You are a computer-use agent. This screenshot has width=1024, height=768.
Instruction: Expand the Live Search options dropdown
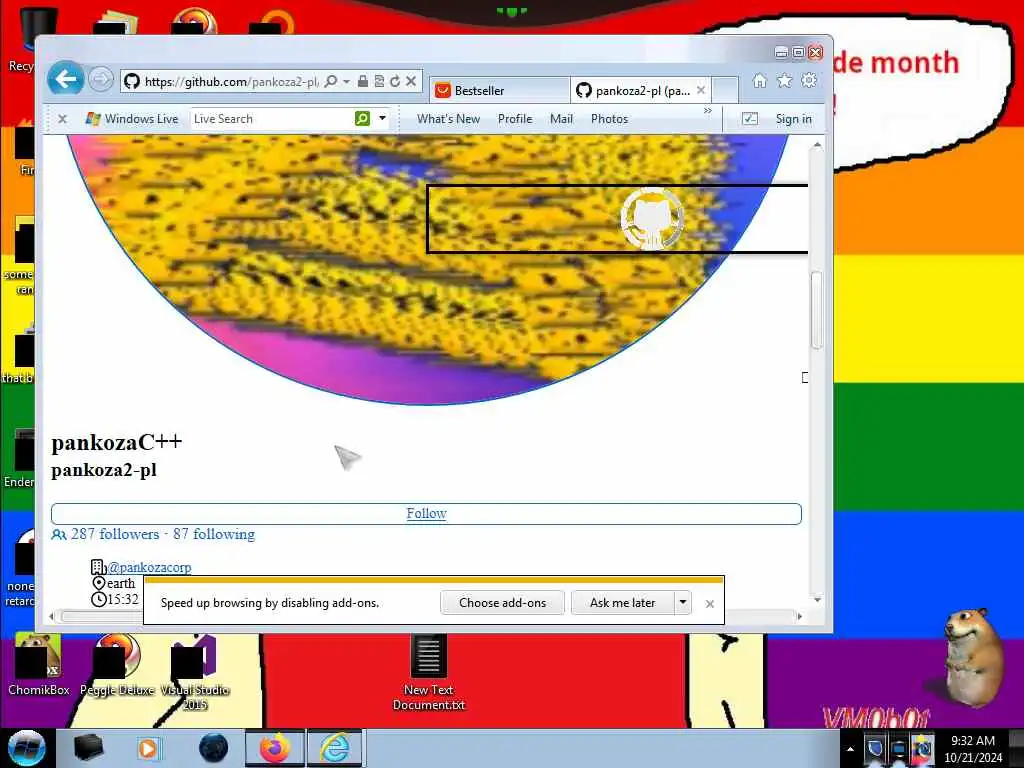(x=383, y=118)
